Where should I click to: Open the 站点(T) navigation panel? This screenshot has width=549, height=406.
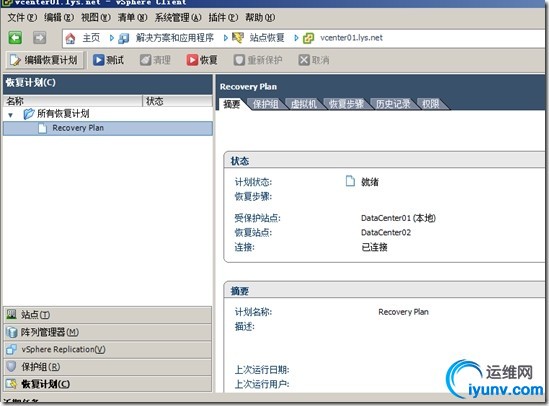[107, 315]
